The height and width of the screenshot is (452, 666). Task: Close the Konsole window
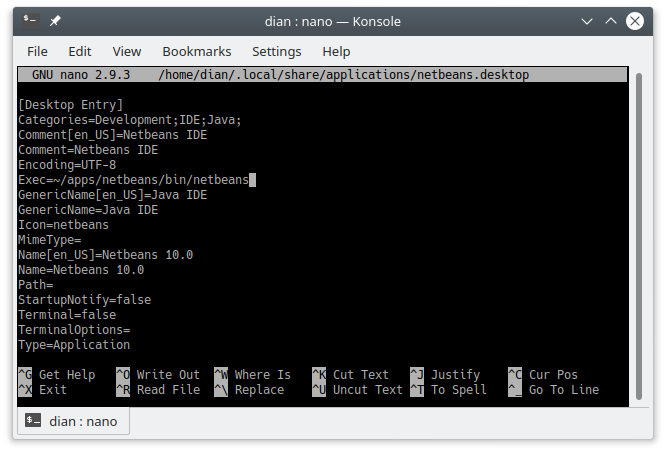(635, 21)
